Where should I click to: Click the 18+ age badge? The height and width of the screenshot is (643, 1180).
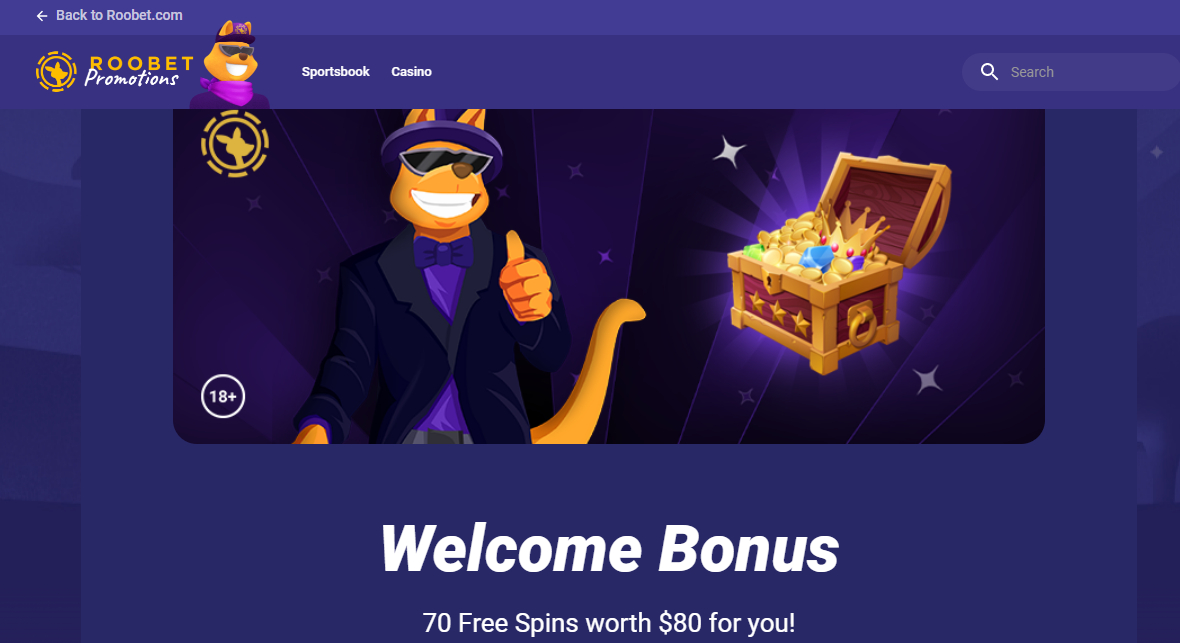223,396
